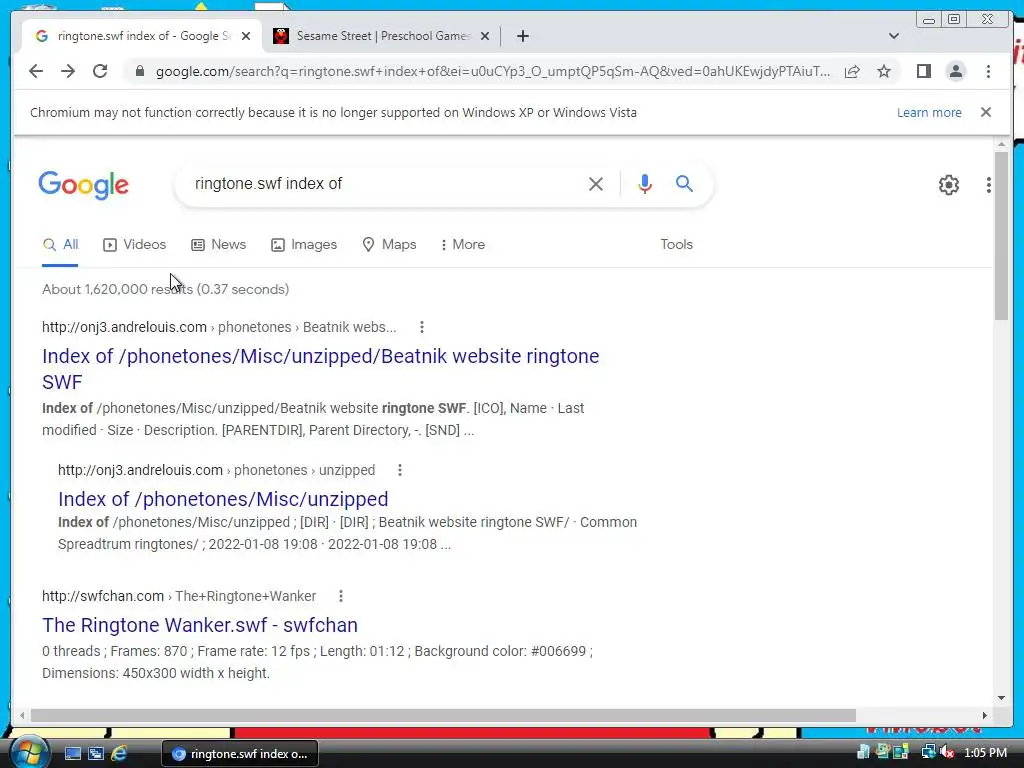
Task: Open Index of /phonetones/Misc/unzipped result
Action: pyautogui.click(x=223, y=499)
